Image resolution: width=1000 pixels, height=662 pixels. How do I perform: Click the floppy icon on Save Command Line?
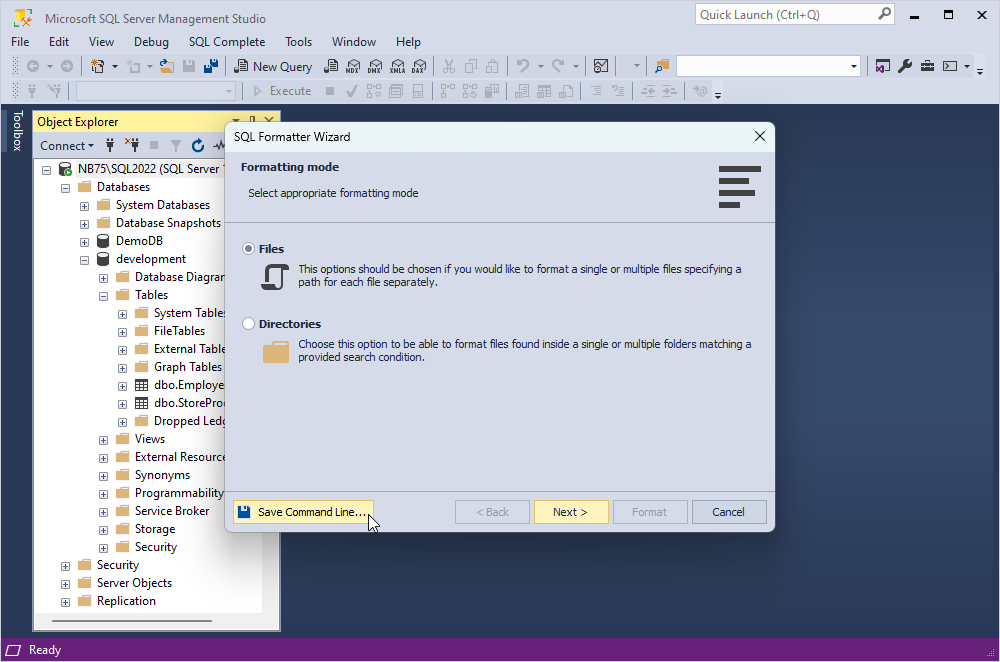click(244, 511)
